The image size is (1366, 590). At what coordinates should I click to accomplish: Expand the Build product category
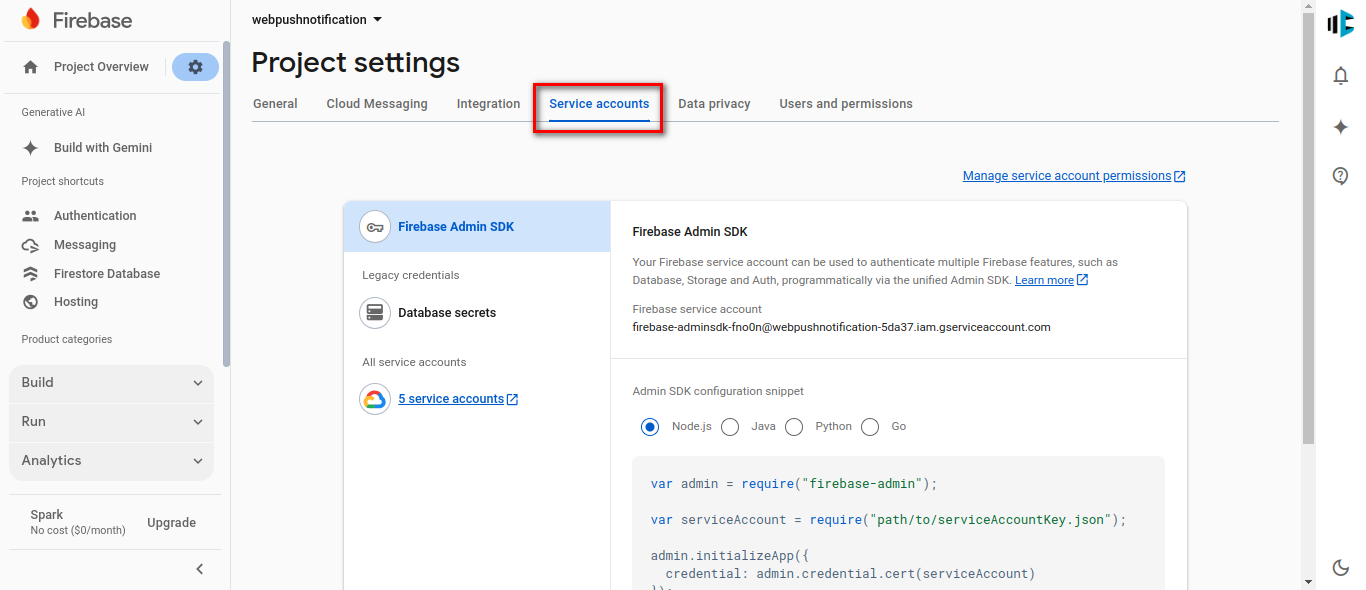111,383
